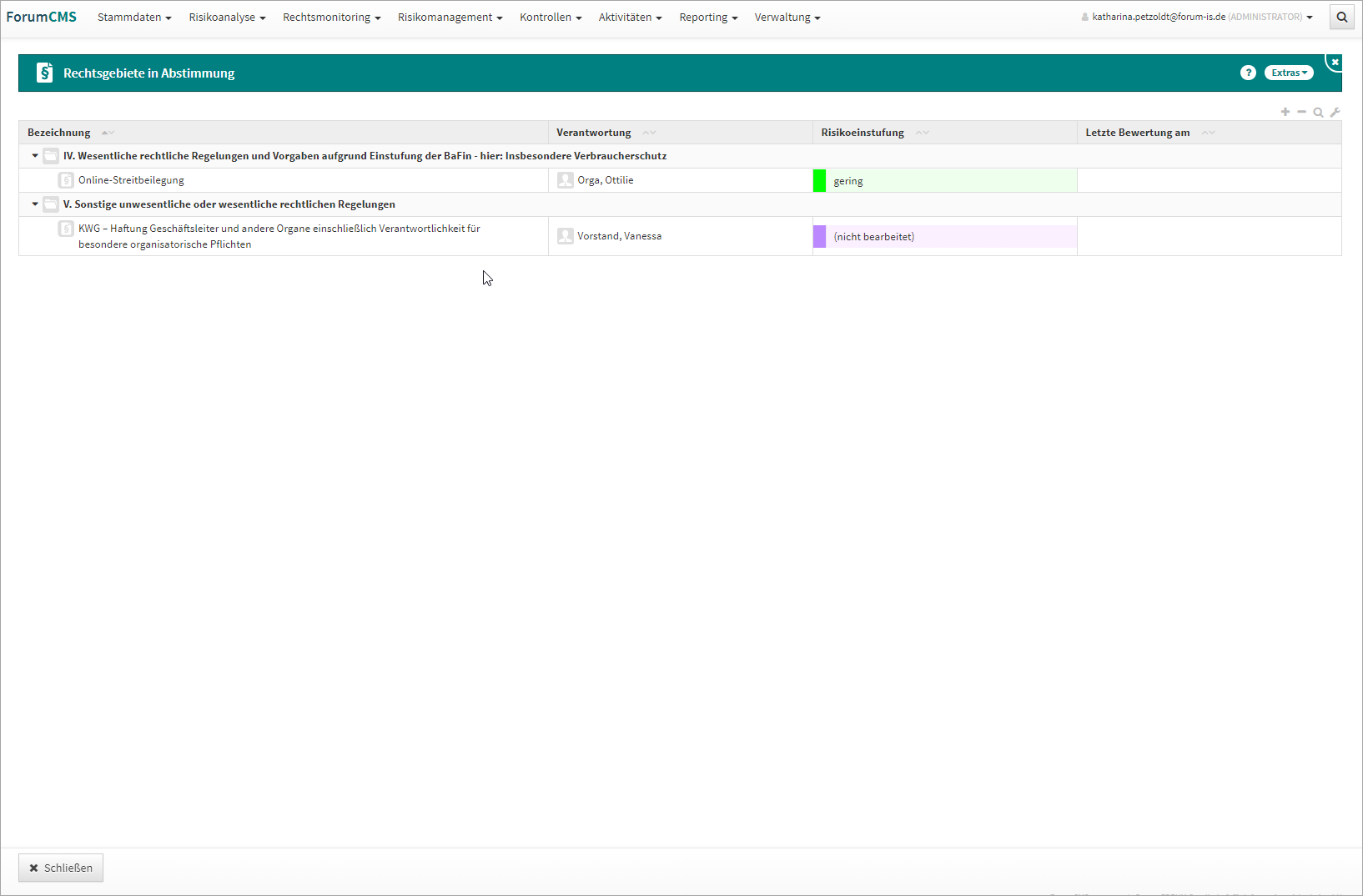Open the Reporting menu
Viewport: 1363px width, 896px height.
pos(707,17)
